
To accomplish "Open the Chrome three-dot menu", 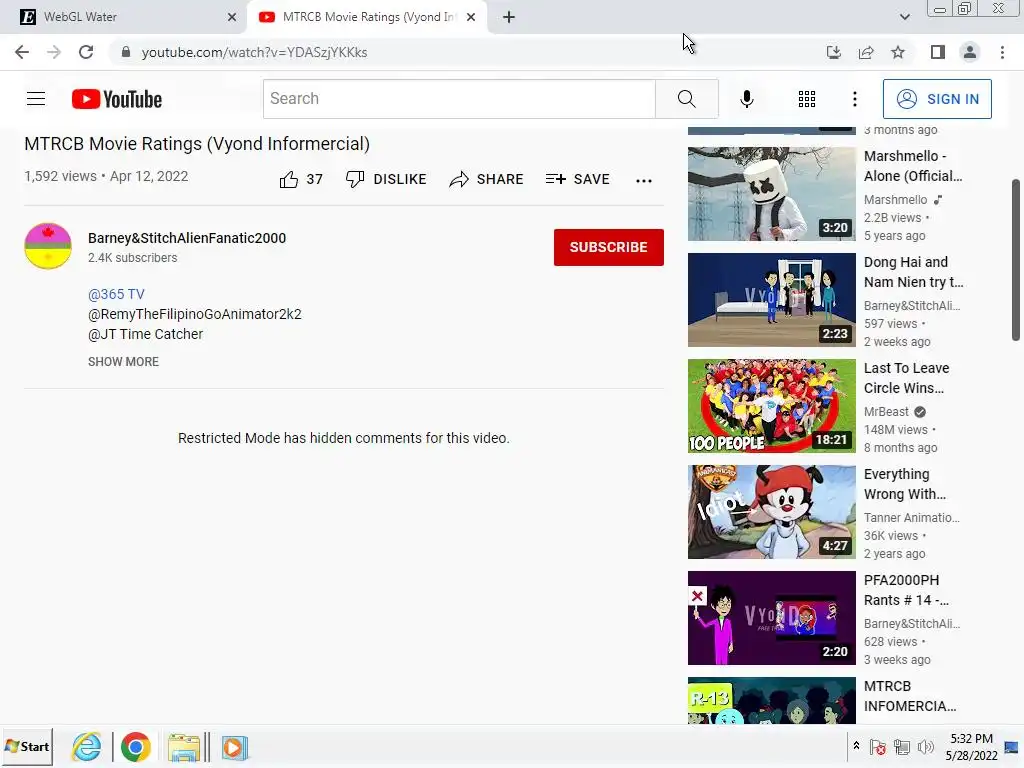I will coord(1002,52).
